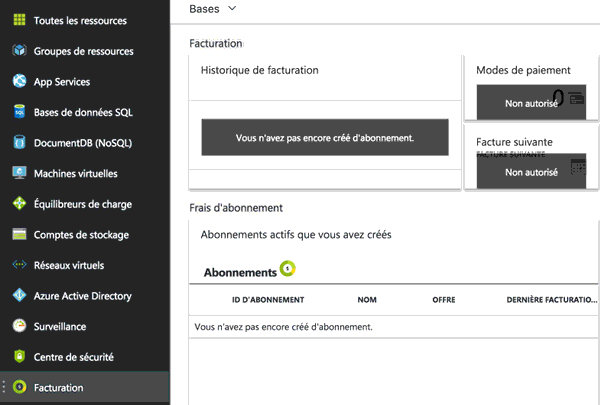Expand the Bases dropdown chevron
The image size is (600, 405).
pos(232,8)
